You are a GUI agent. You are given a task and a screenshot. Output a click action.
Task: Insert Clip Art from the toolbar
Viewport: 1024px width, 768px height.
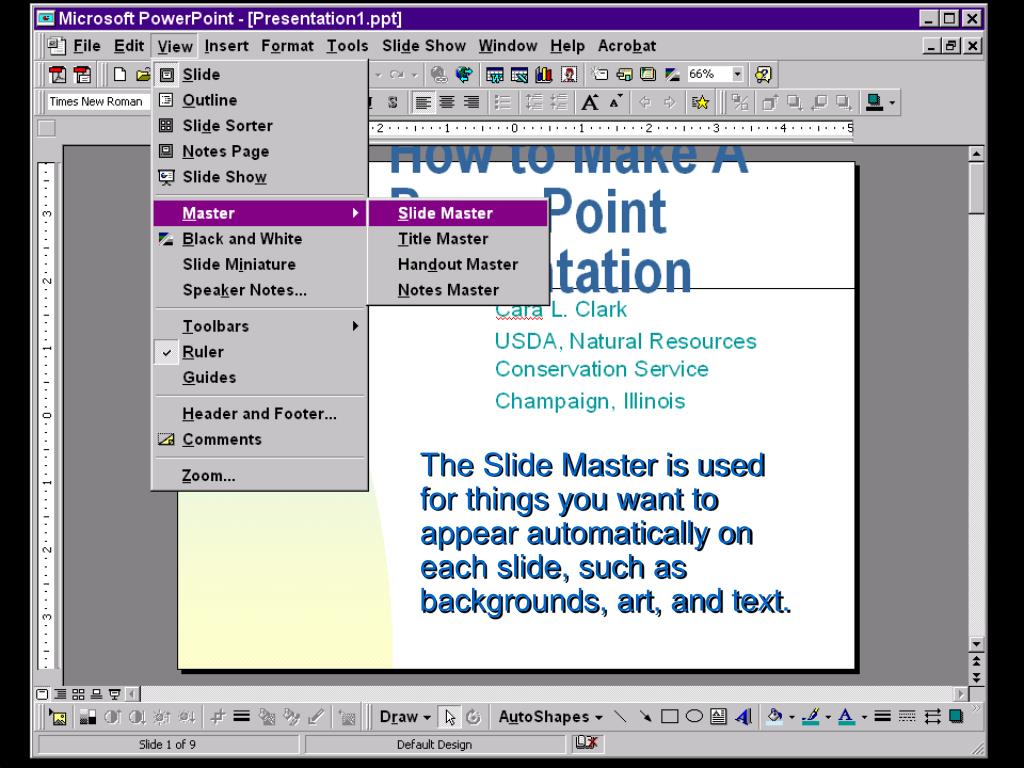coord(568,75)
